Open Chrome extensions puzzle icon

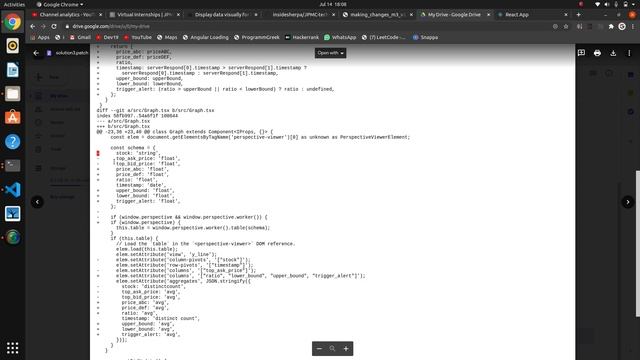point(611,26)
